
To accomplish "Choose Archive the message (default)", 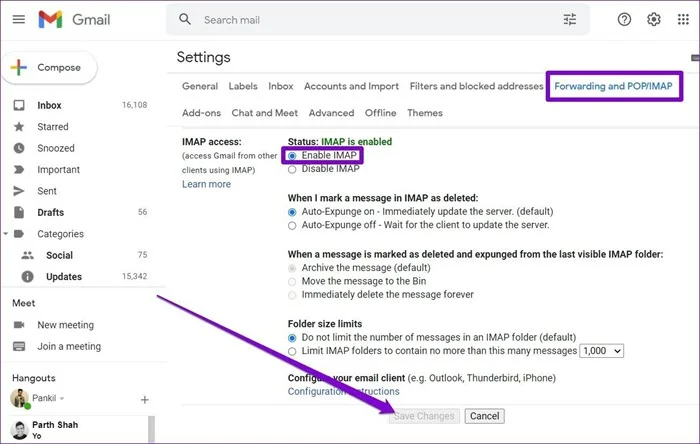I will click(292, 268).
